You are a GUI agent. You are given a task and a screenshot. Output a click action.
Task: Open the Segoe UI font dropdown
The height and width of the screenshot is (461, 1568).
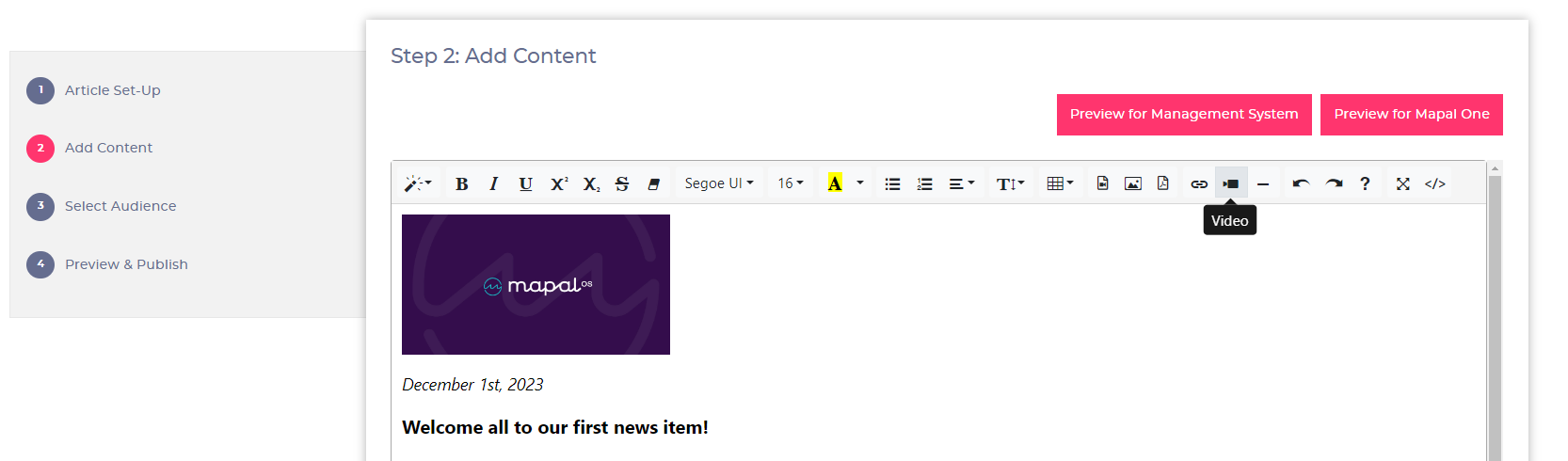click(719, 183)
